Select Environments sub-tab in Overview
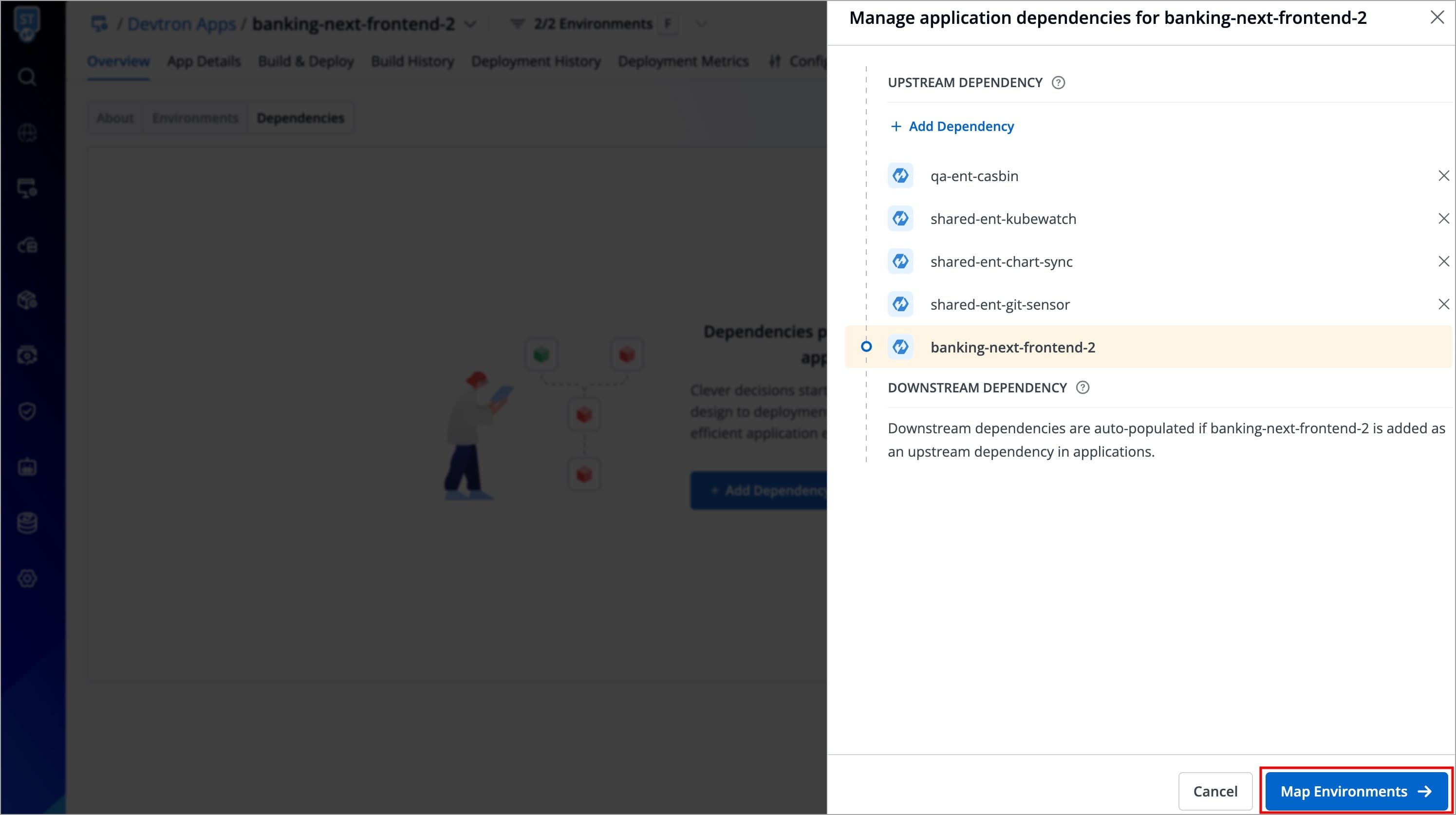Screen dimensions: 1456x815 pos(195,118)
